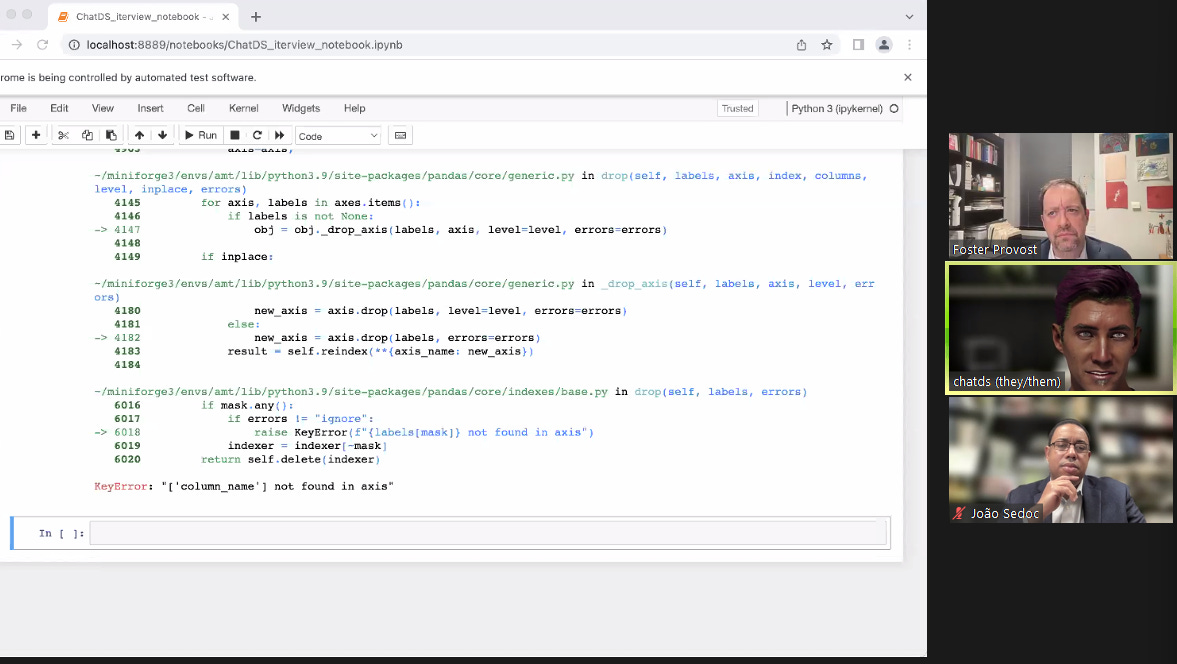Copy the selected cell
Screen dimensions: 1177x664
86,134
